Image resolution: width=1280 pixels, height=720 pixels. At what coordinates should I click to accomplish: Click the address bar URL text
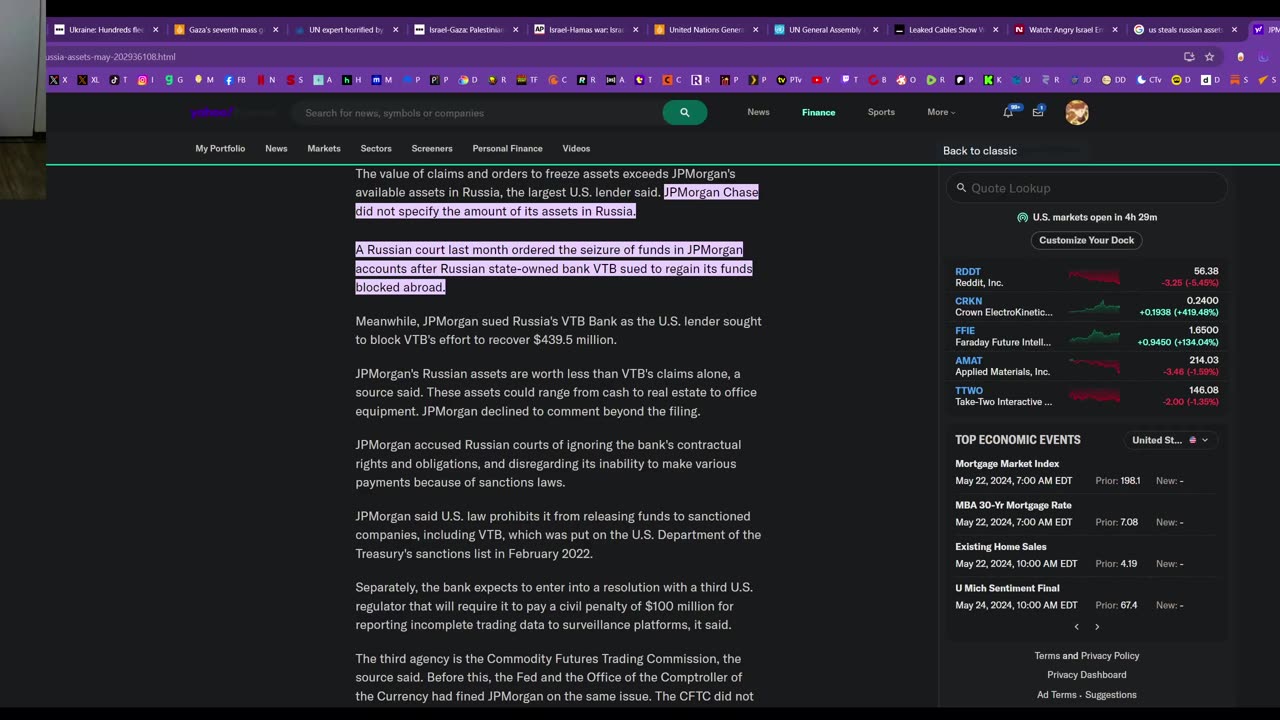[111, 57]
